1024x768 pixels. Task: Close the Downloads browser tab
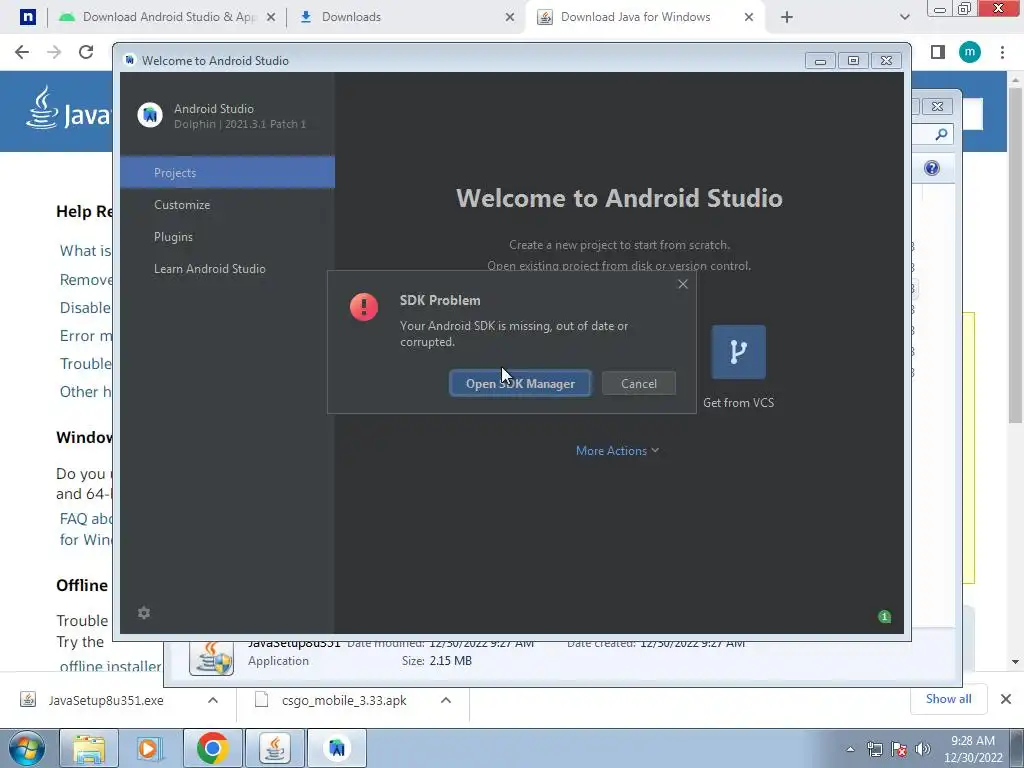tap(510, 17)
